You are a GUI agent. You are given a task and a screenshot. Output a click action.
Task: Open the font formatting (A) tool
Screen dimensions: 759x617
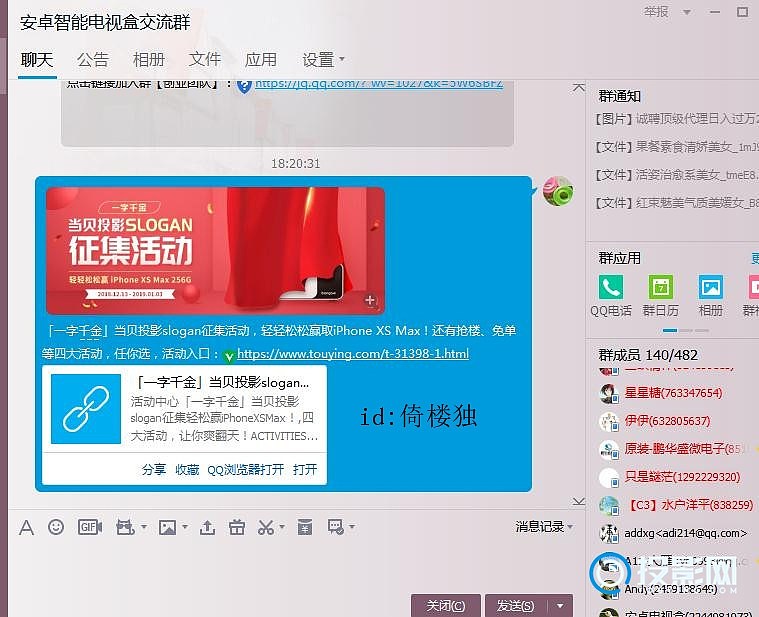tap(27, 527)
